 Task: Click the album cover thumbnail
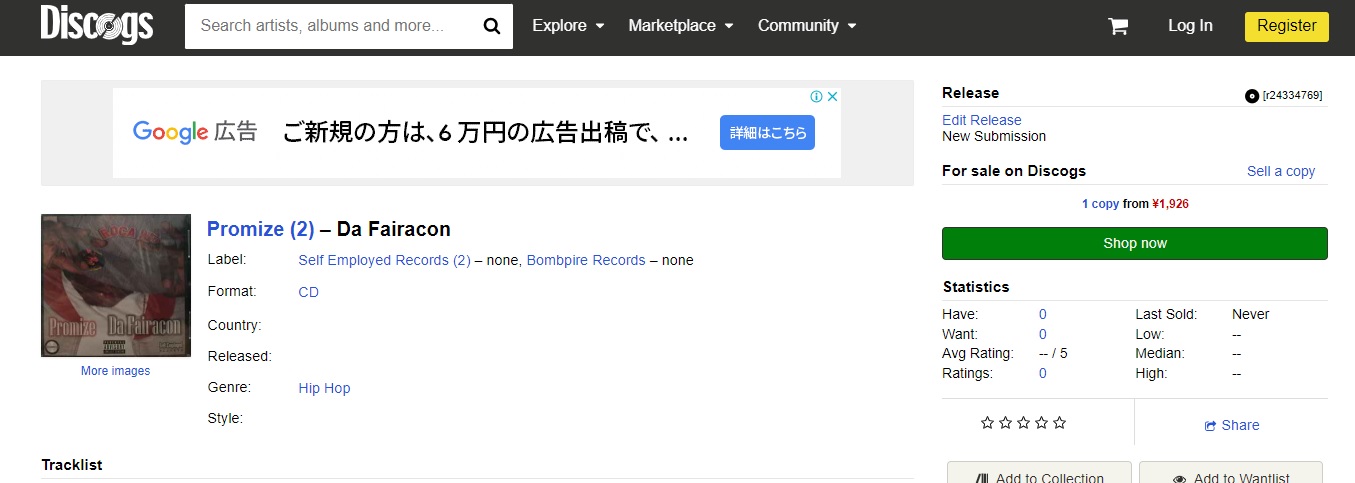[x=116, y=285]
